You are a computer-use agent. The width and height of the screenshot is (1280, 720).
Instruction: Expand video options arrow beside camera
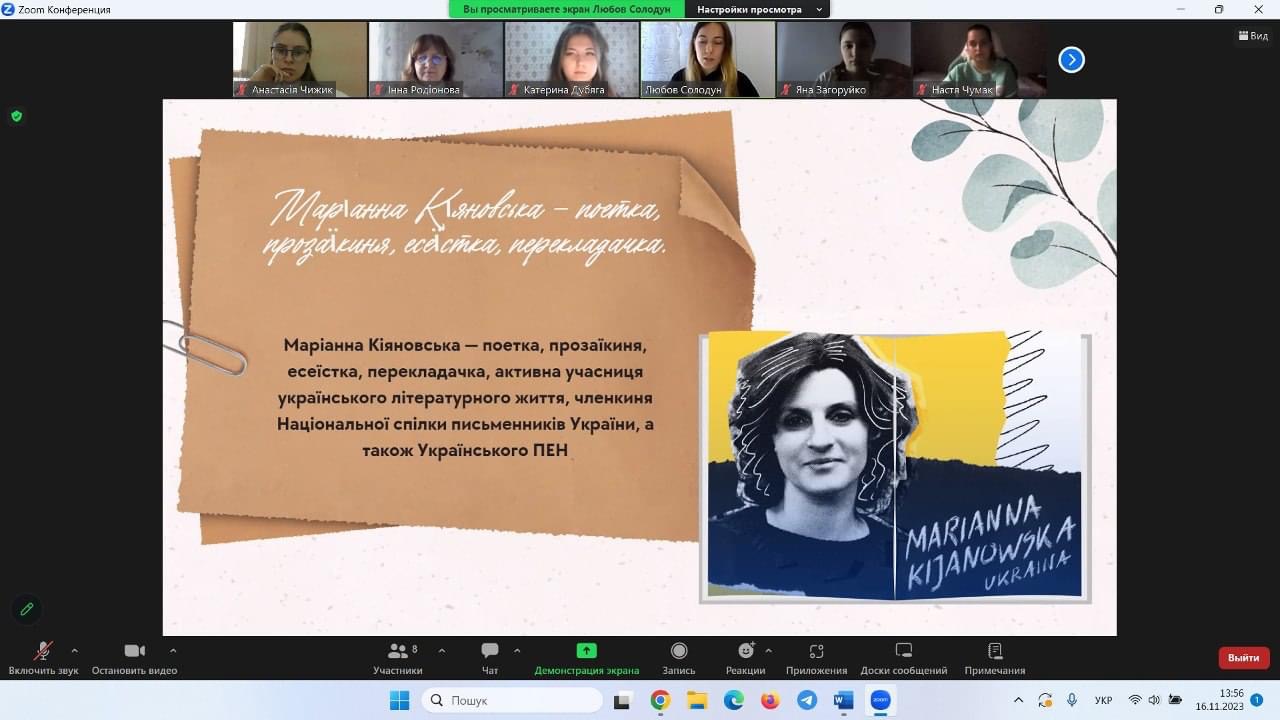pyautogui.click(x=173, y=650)
